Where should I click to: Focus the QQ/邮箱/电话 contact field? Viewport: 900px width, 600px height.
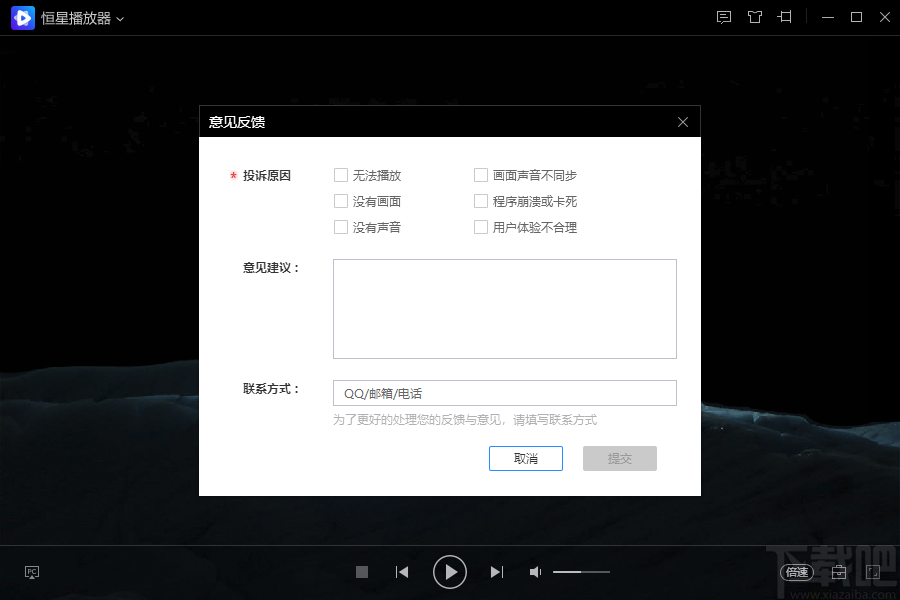(x=505, y=393)
